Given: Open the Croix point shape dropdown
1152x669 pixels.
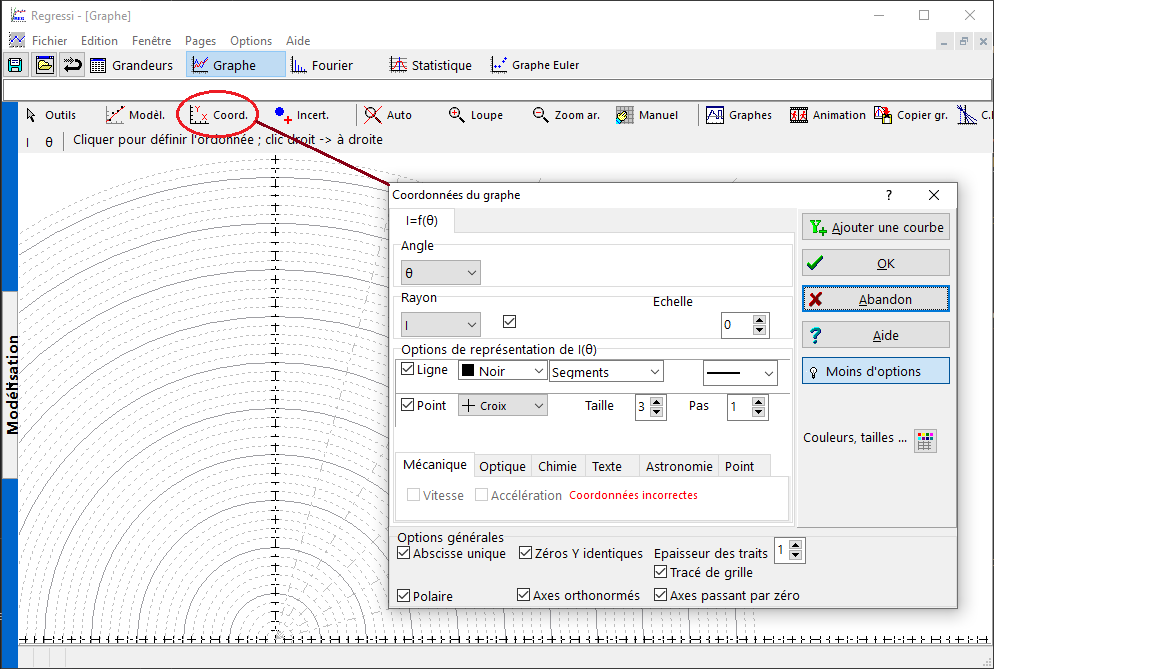Looking at the screenshot, I should pyautogui.click(x=503, y=405).
